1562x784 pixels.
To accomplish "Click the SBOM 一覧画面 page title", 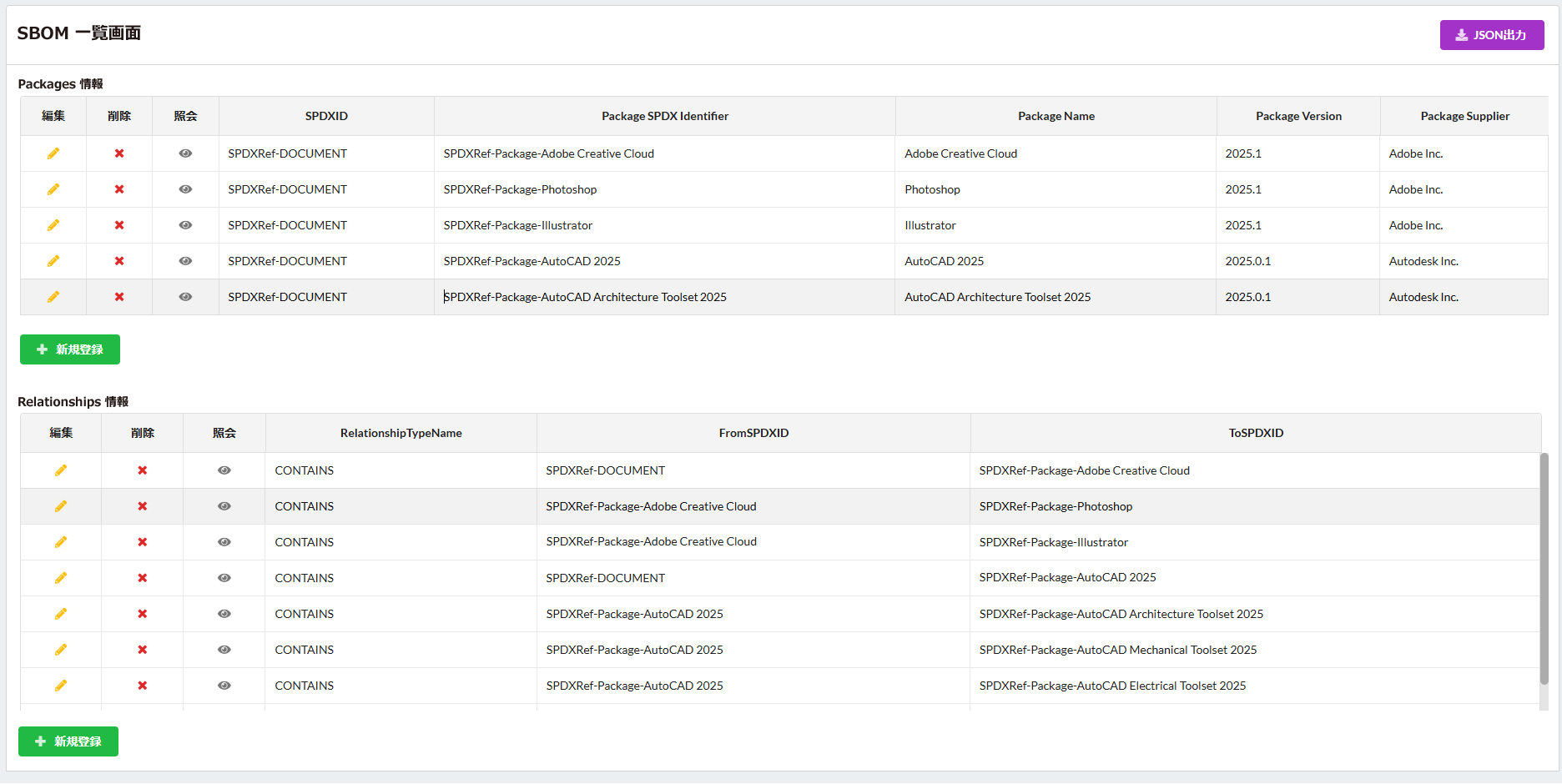I will click(x=79, y=33).
